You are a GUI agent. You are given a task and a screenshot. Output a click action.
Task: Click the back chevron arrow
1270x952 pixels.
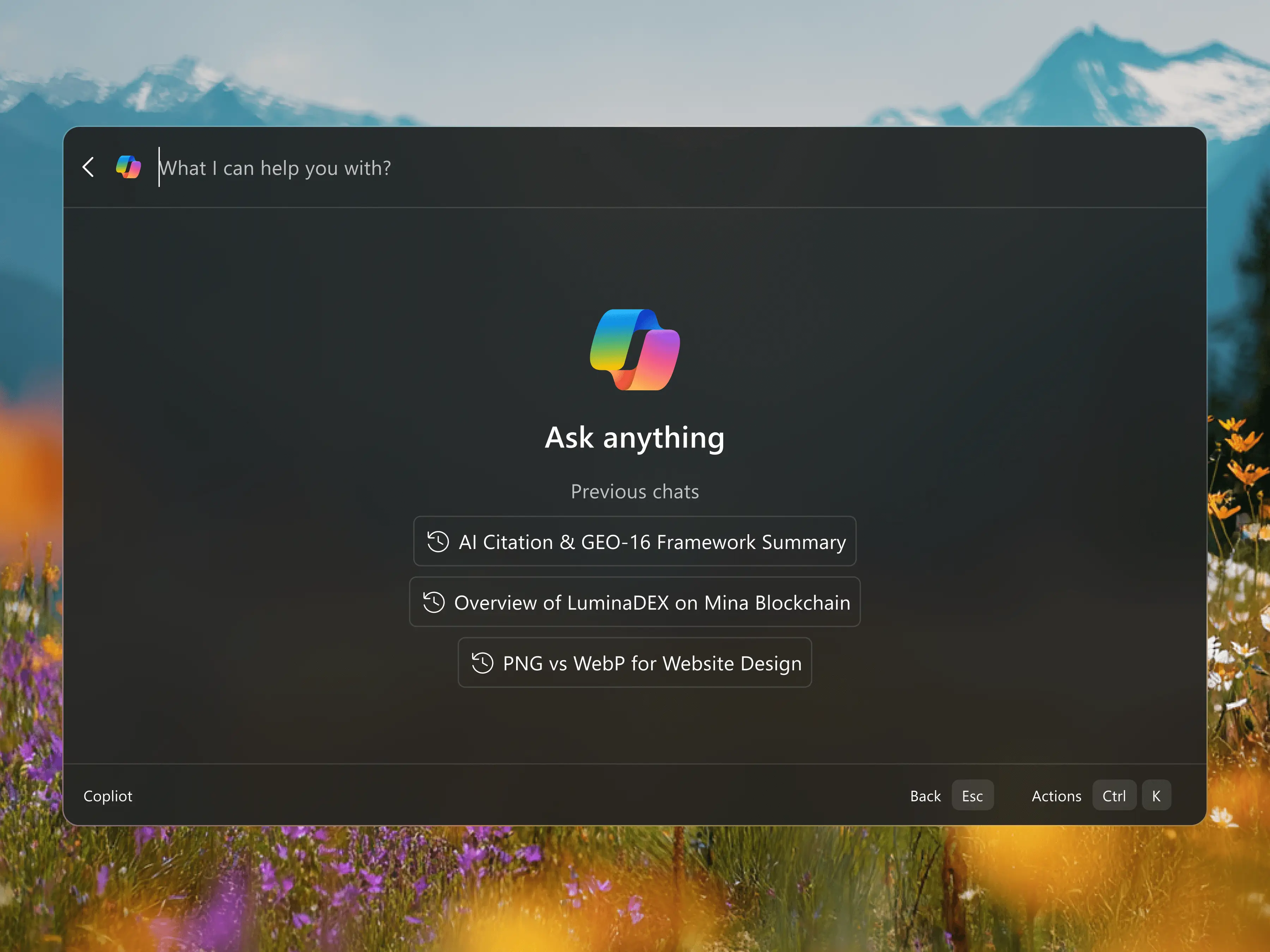tap(89, 167)
